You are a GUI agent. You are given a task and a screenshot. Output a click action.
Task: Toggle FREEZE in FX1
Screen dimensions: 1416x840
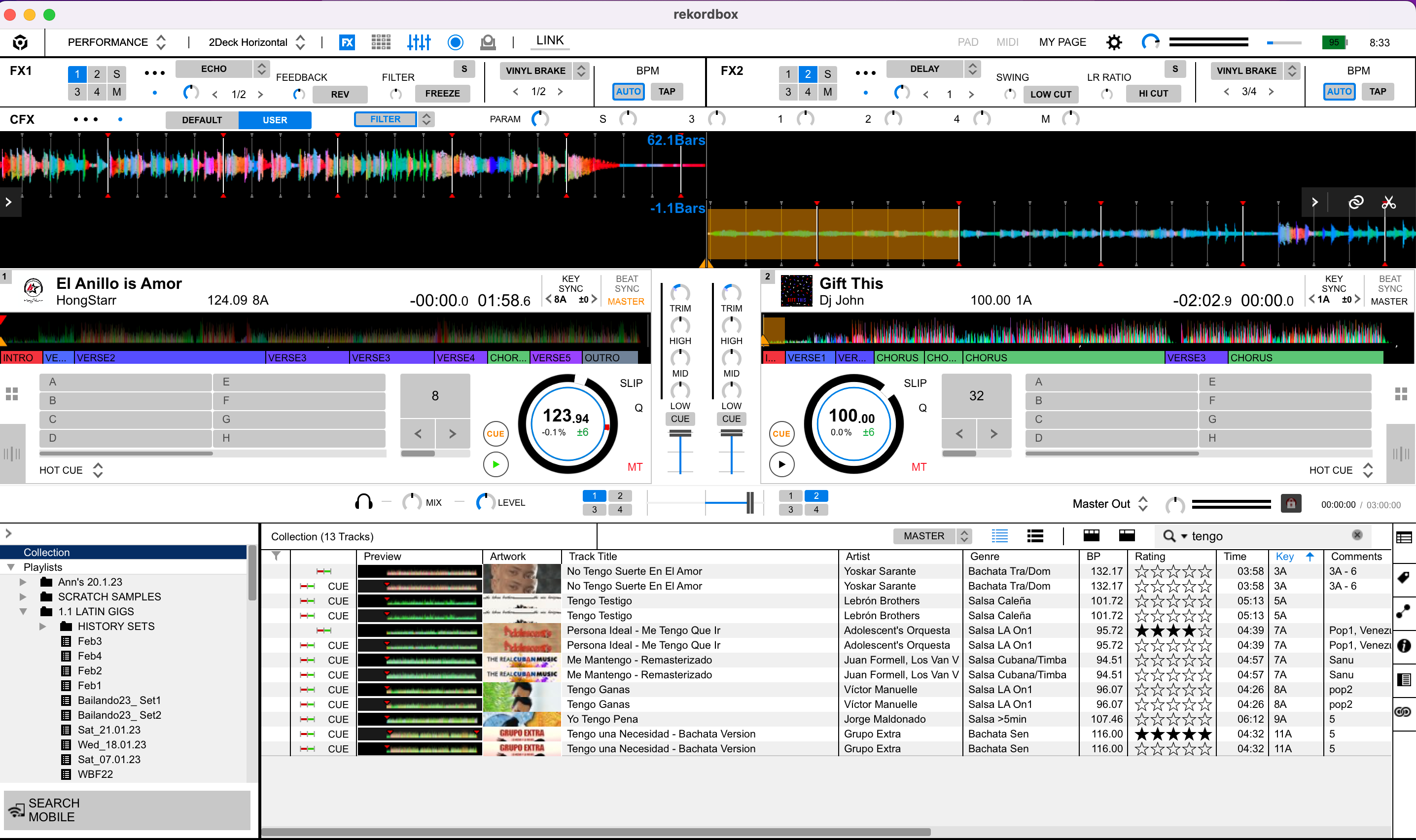(x=442, y=93)
